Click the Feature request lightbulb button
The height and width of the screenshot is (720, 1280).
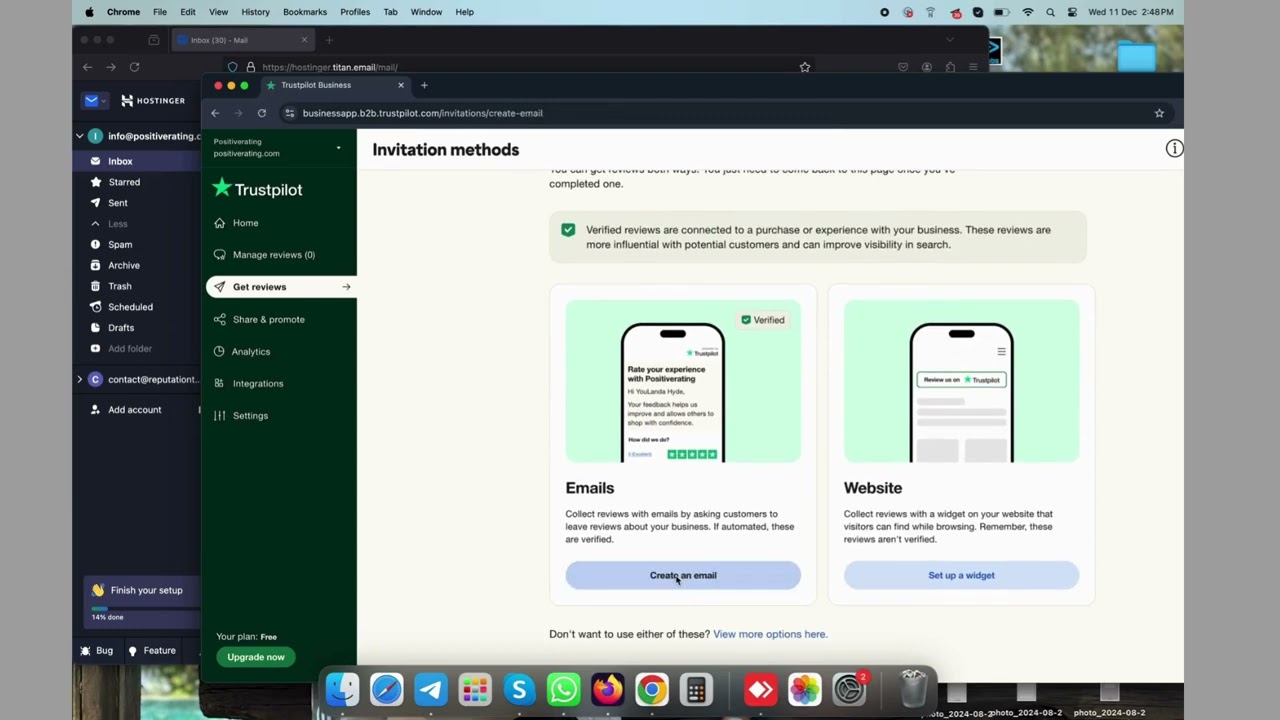152,650
